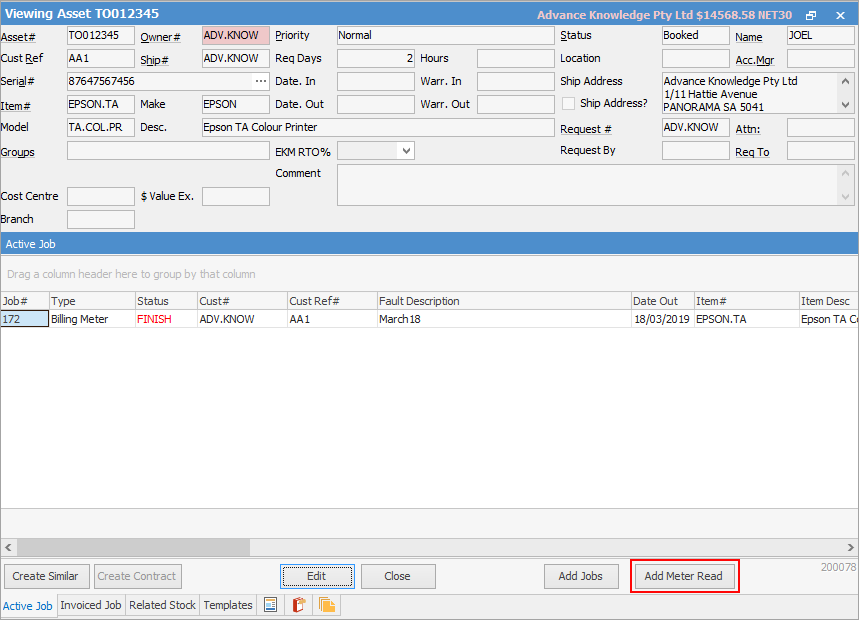Expand the EKM RTO% dropdown
This screenshot has height=620, width=859.
click(405, 151)
